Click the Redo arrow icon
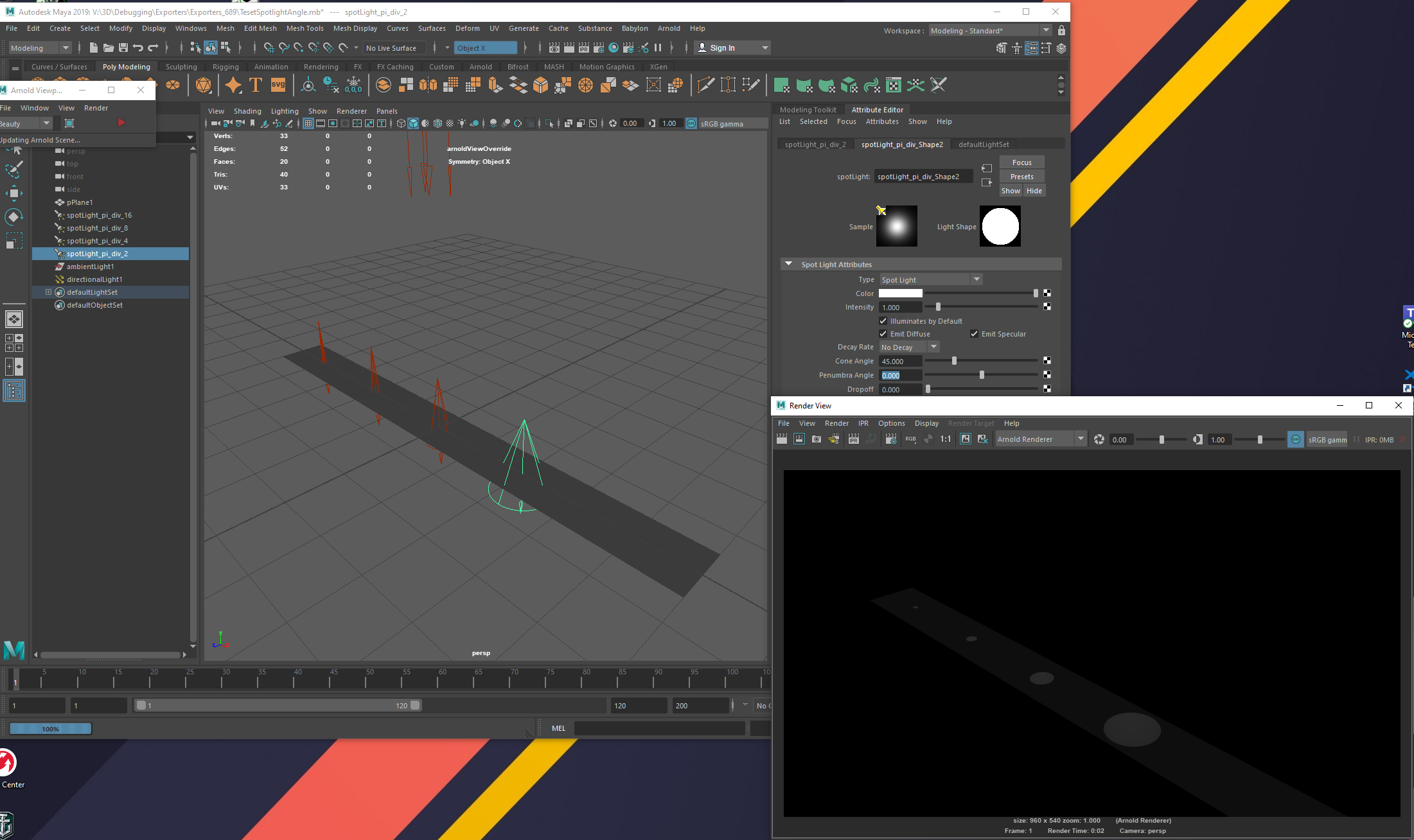Screen dimensions: 1414x840 click(x=153, y=48)
